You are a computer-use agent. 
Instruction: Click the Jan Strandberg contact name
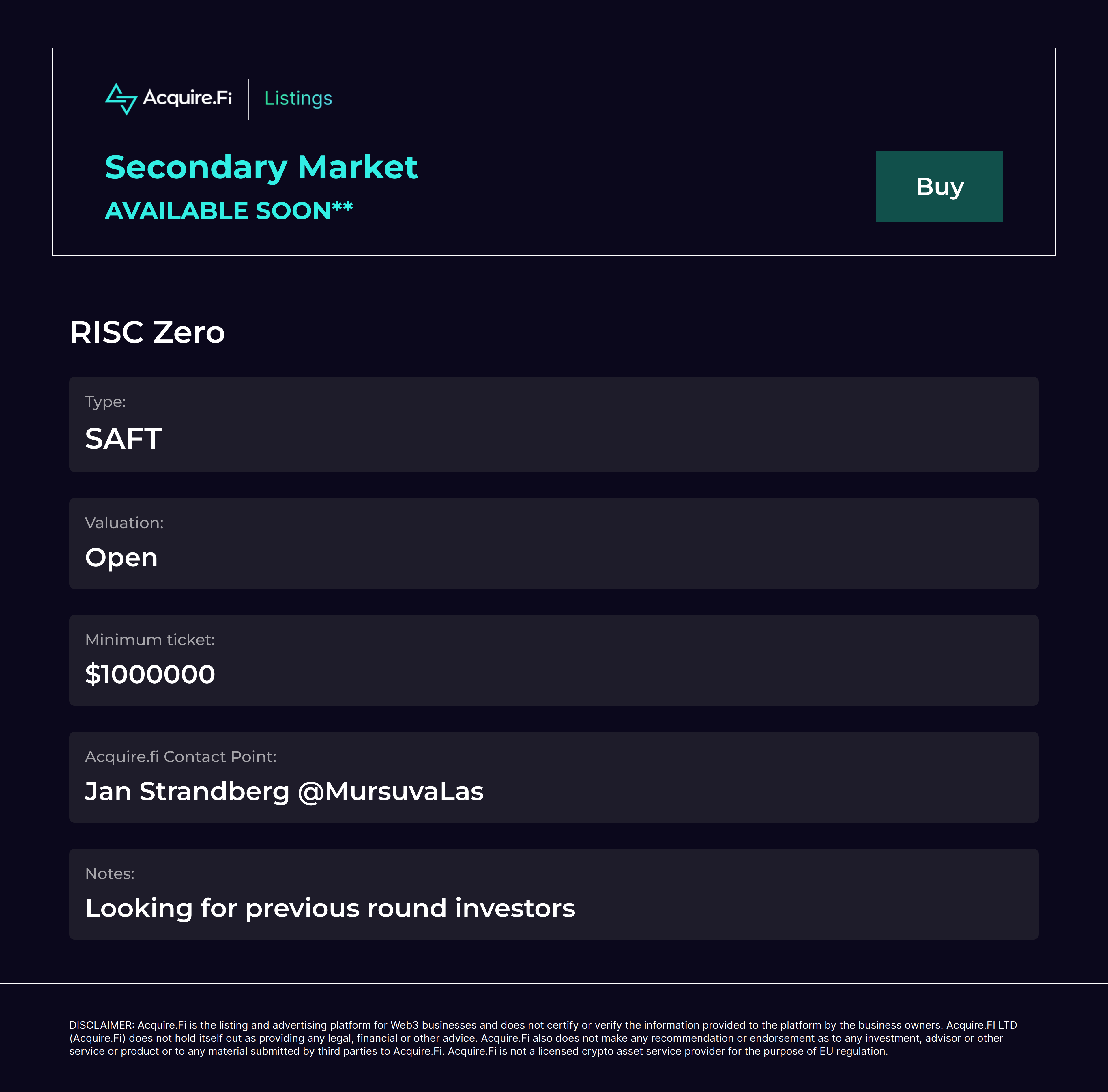click(x=187, y=792)
